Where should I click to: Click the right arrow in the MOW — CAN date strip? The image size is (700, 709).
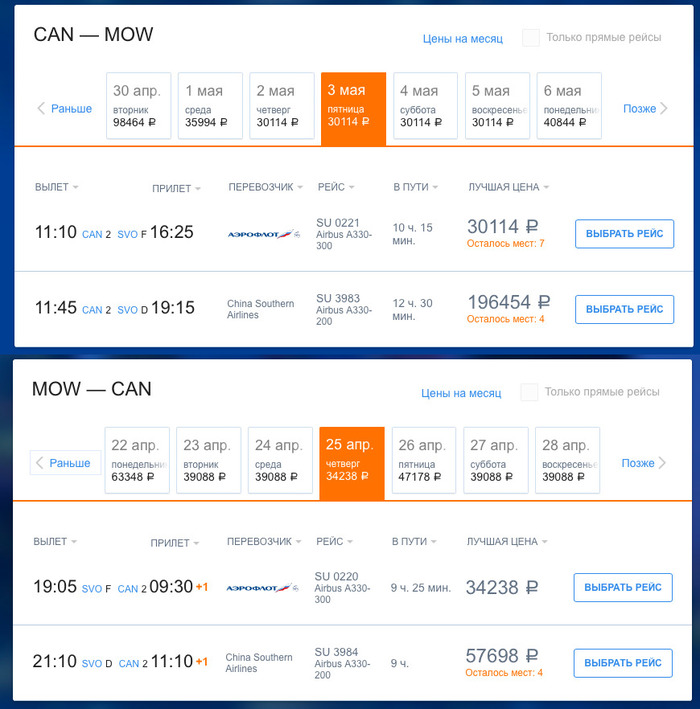(662, 463)
